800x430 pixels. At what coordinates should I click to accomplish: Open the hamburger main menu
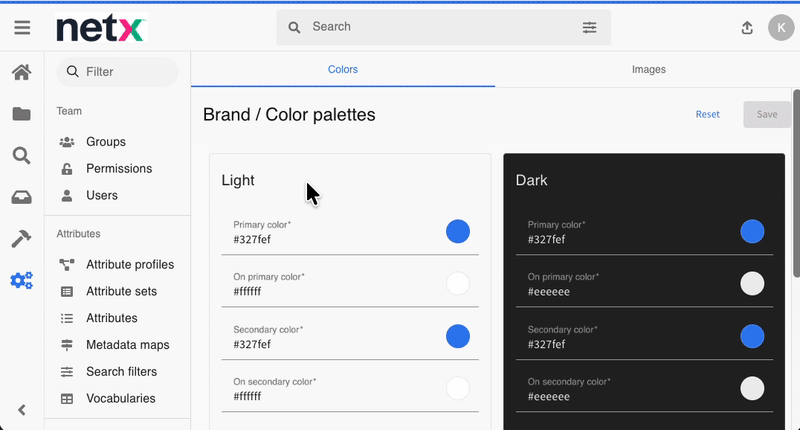pyautogui.click(x=21, y=28)
